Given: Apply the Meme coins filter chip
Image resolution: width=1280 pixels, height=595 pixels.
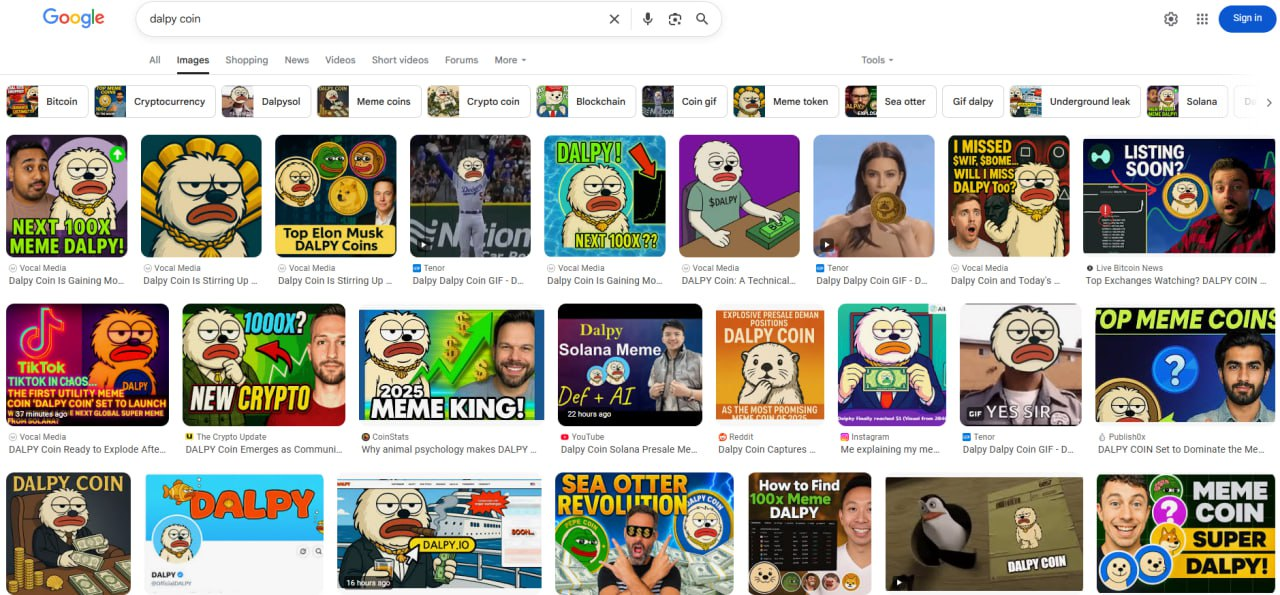Looking at the screenshot, I should [x=366, y=102].
